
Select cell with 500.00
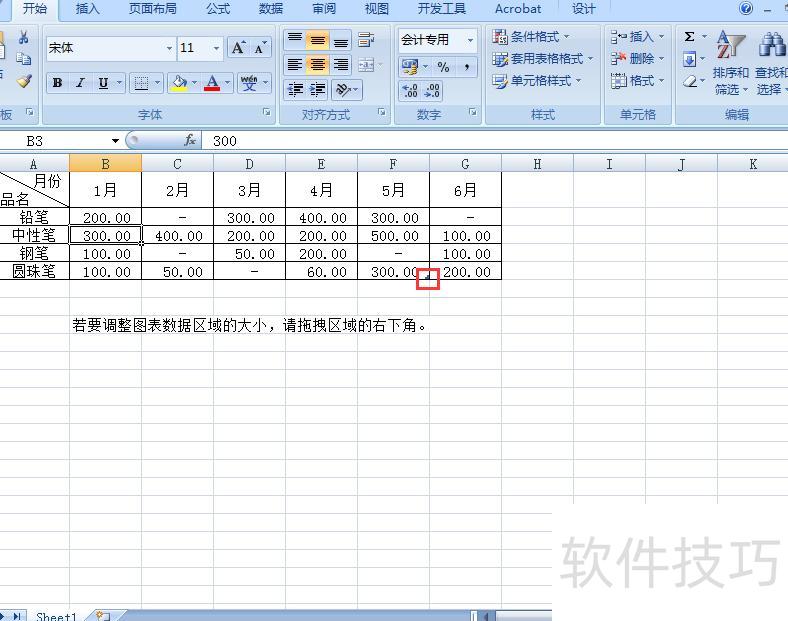coord(393,236)
